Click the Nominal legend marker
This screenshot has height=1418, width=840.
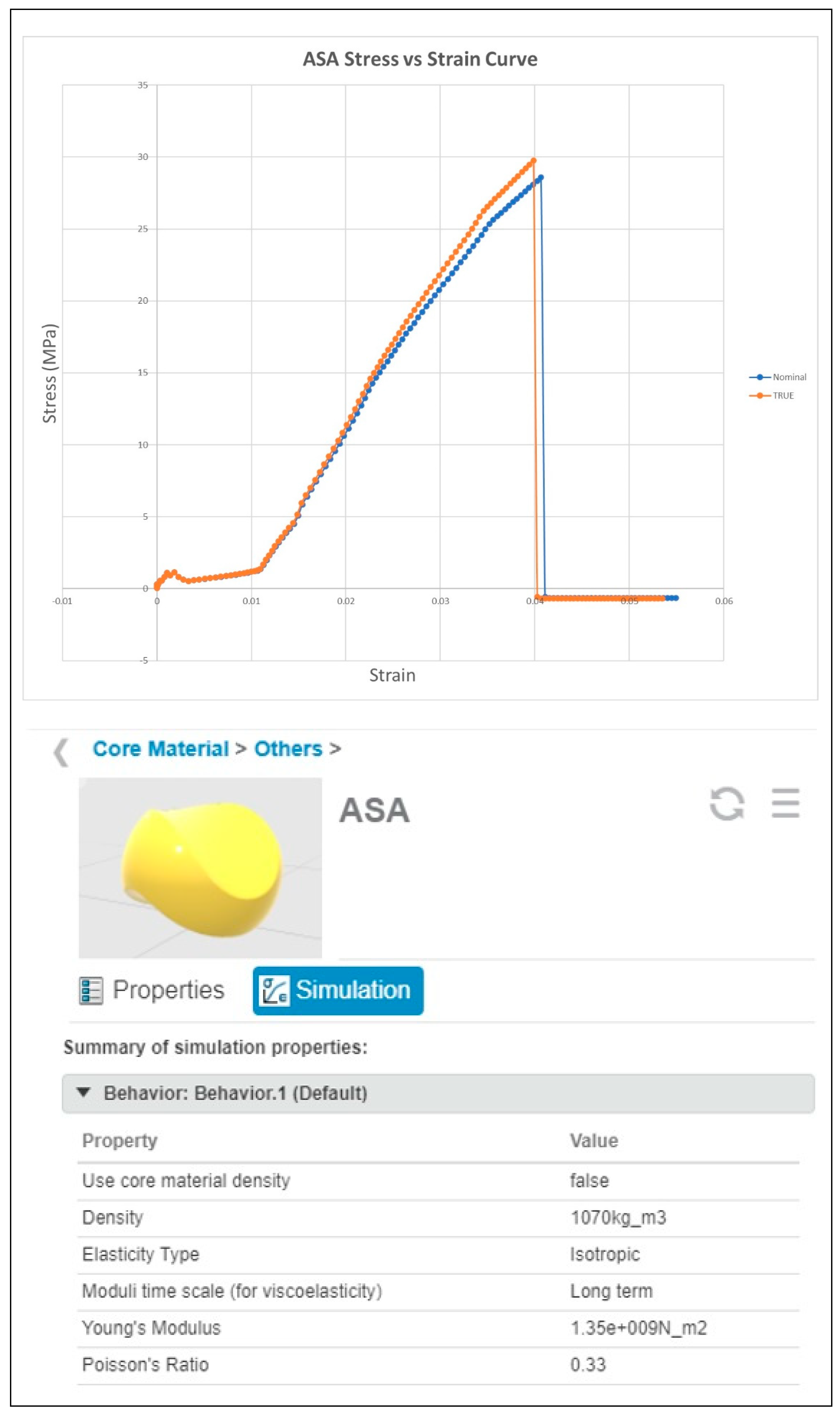click(760, 377)
